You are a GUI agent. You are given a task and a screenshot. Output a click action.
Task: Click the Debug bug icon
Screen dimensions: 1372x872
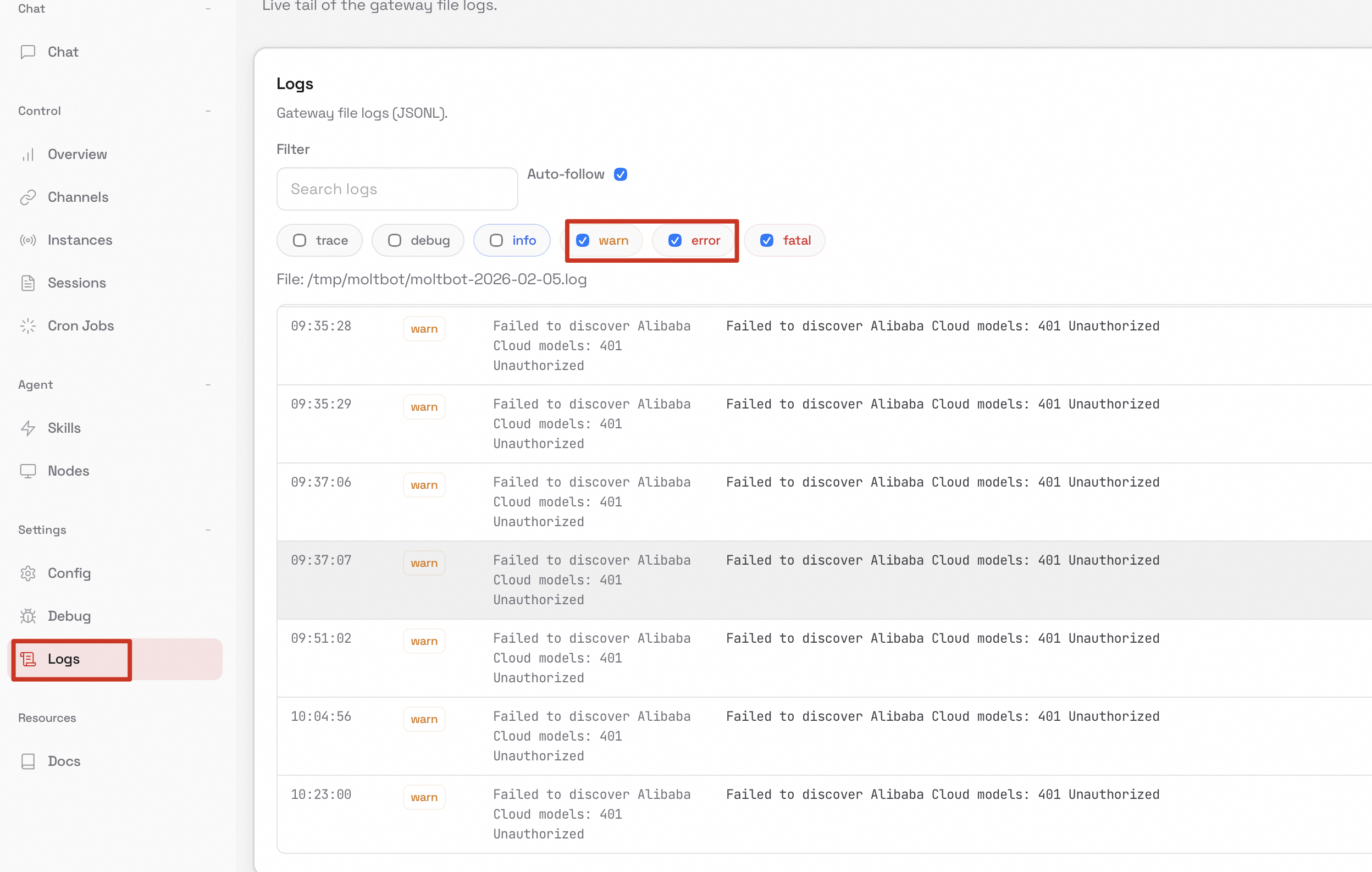tap(28, 616)
